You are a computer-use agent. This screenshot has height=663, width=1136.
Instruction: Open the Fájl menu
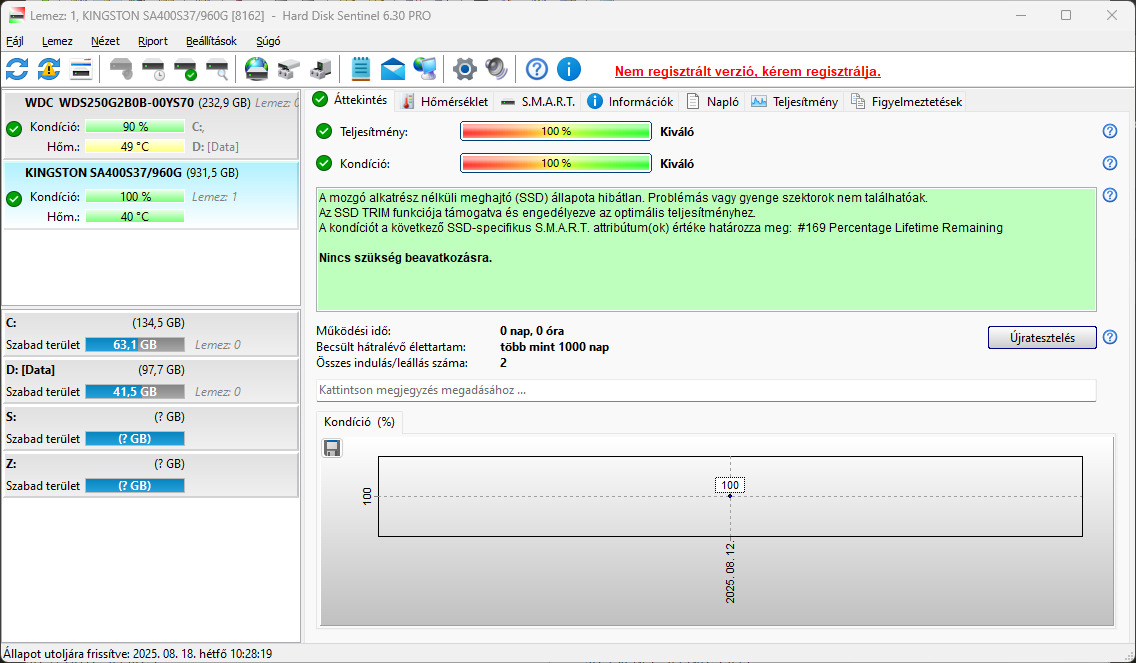tap(14, 41)
